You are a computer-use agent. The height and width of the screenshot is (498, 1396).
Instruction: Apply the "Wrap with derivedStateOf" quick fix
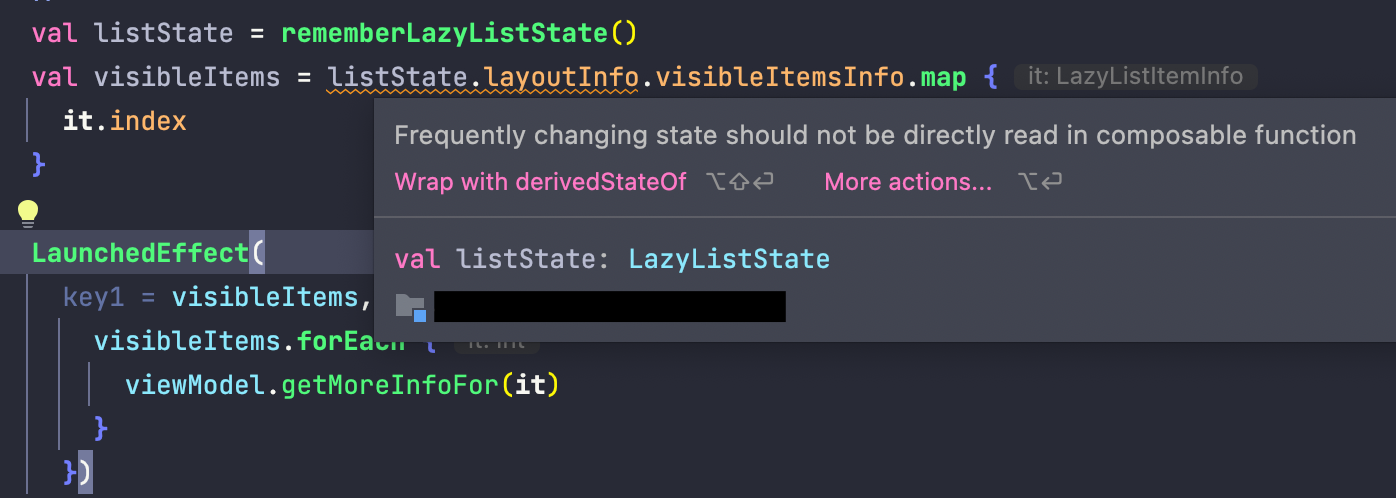[x=541, y=182]
